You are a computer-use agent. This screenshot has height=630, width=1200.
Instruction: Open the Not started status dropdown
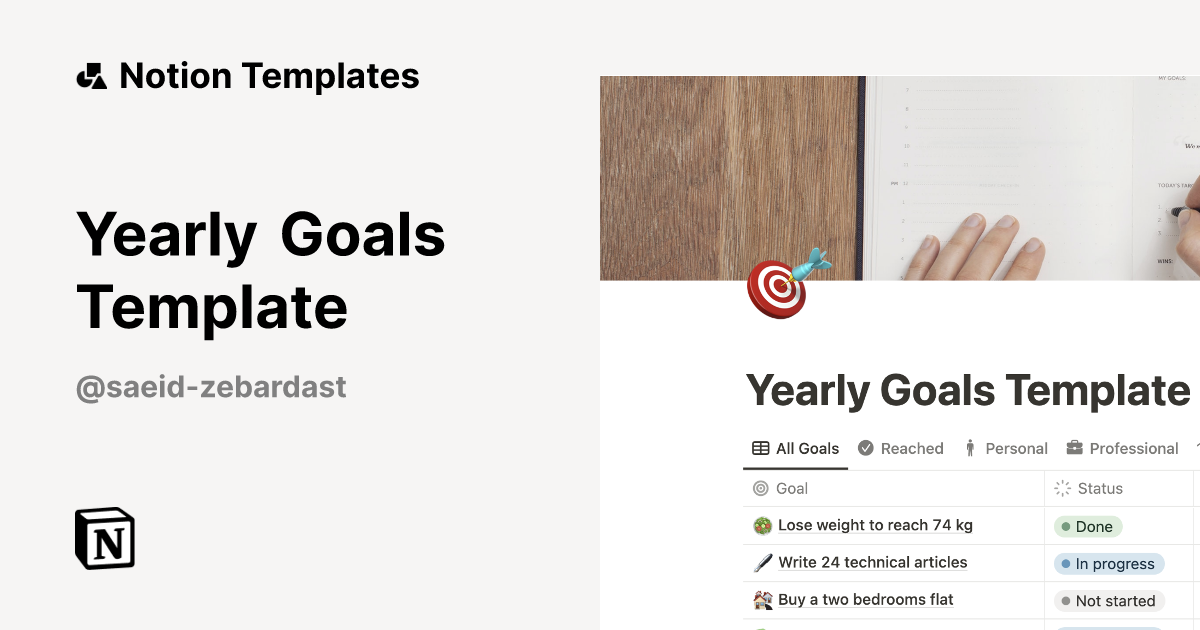click(x=1109, y=601)
